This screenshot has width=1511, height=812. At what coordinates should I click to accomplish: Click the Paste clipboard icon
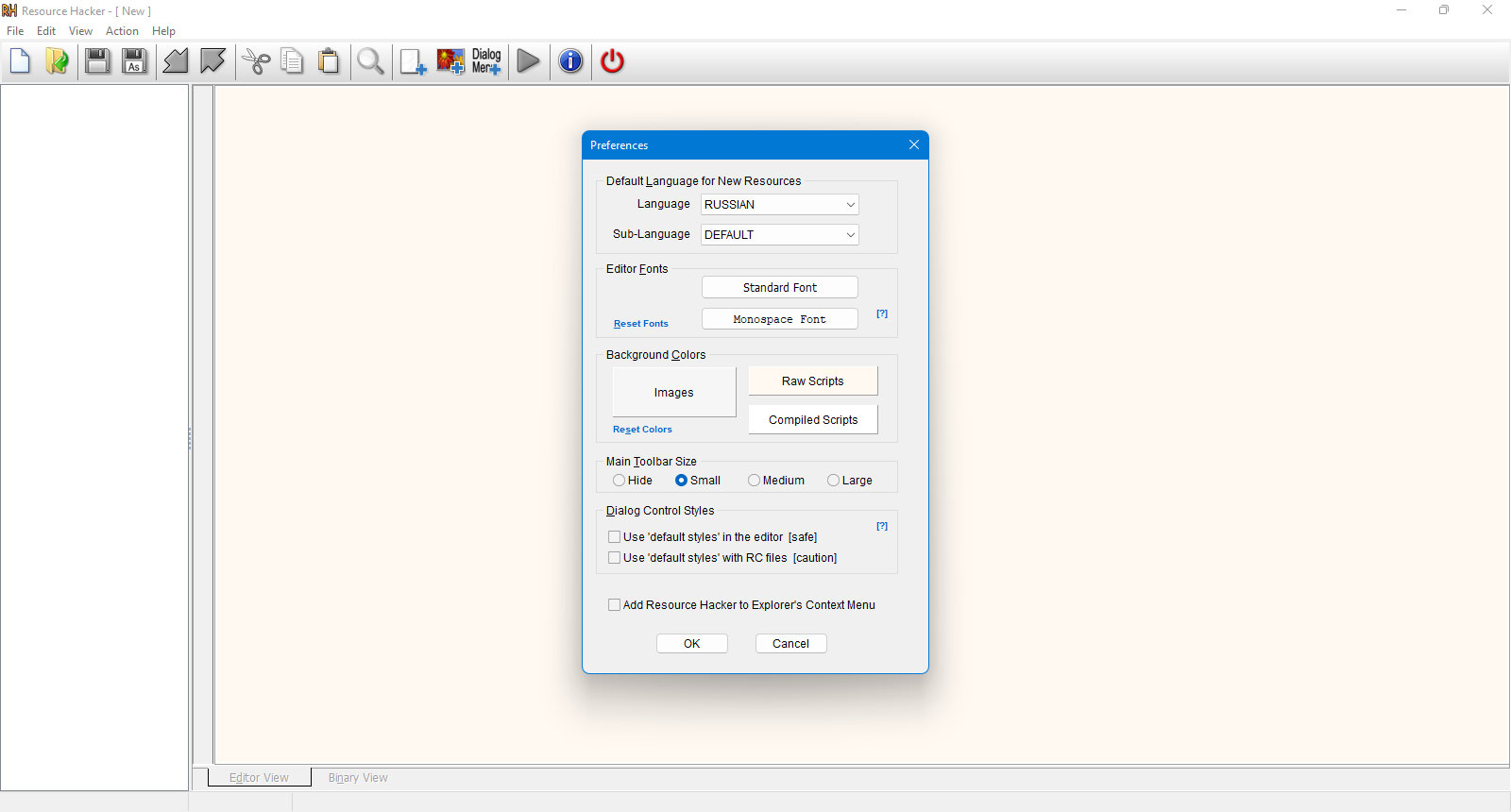tap(329, 61)
